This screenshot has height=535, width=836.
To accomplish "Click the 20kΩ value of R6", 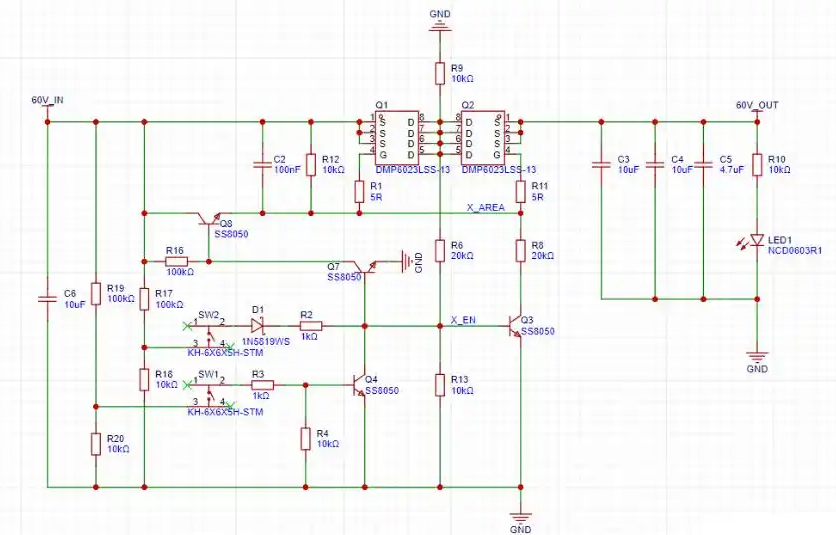I will click(x=462, y=255).
